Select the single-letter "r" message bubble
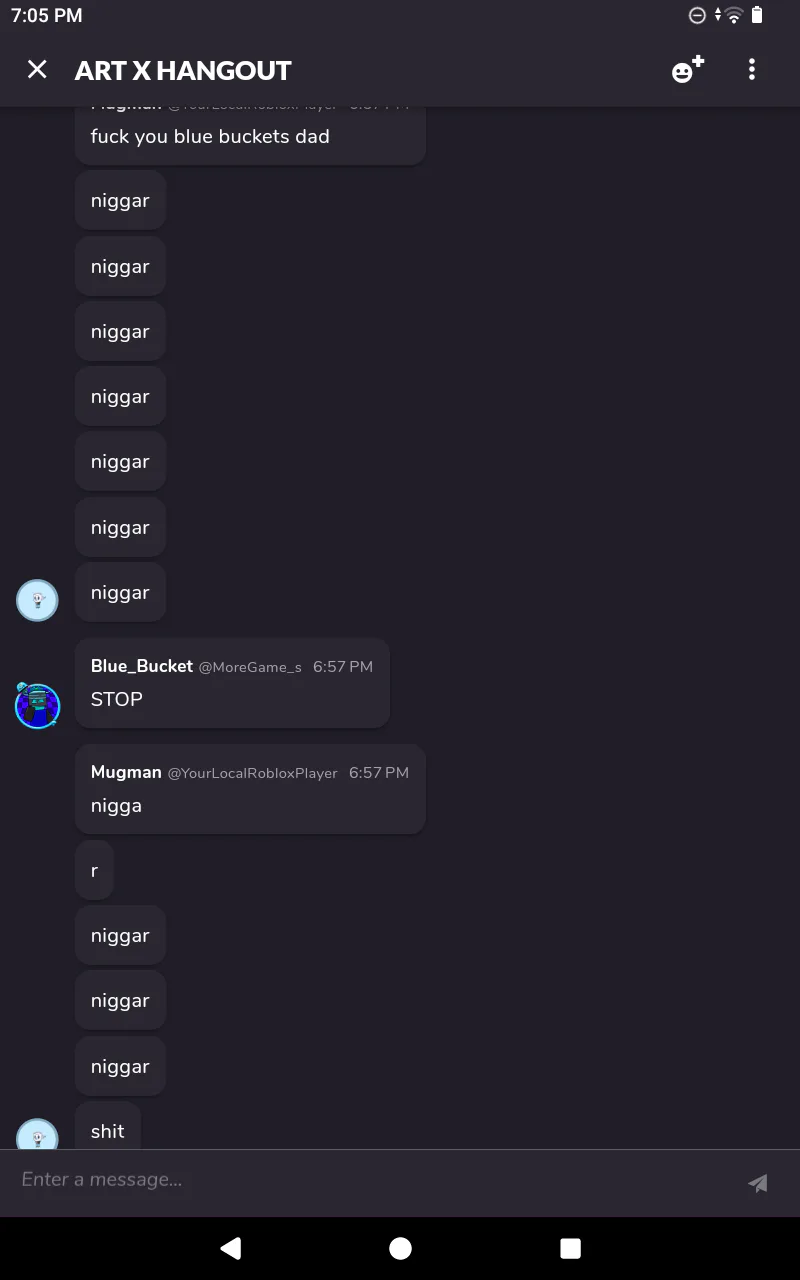The width and height of the screenshot is (800, 1280). 94,870
